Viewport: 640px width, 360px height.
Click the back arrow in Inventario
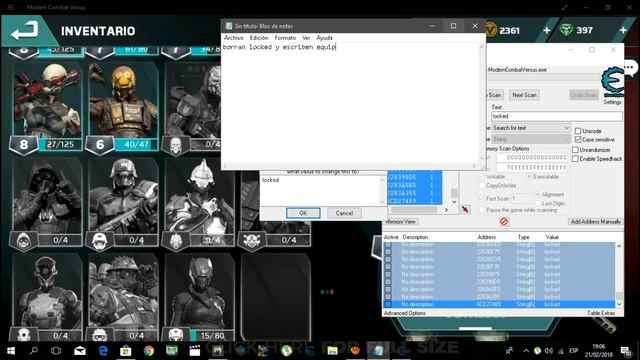click(24, 31)
